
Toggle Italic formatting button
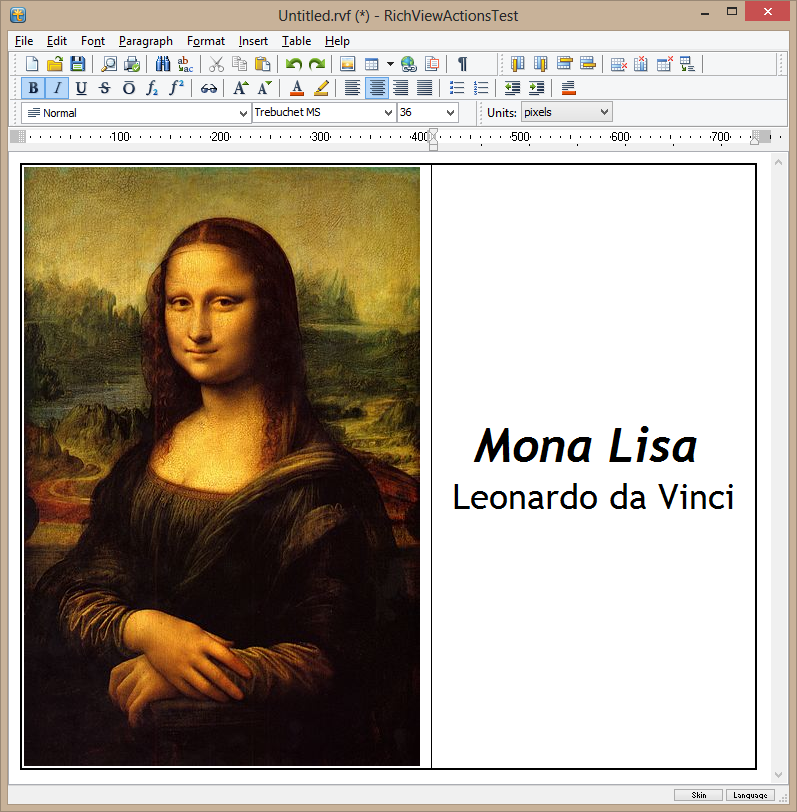click(x=57, y=88)
